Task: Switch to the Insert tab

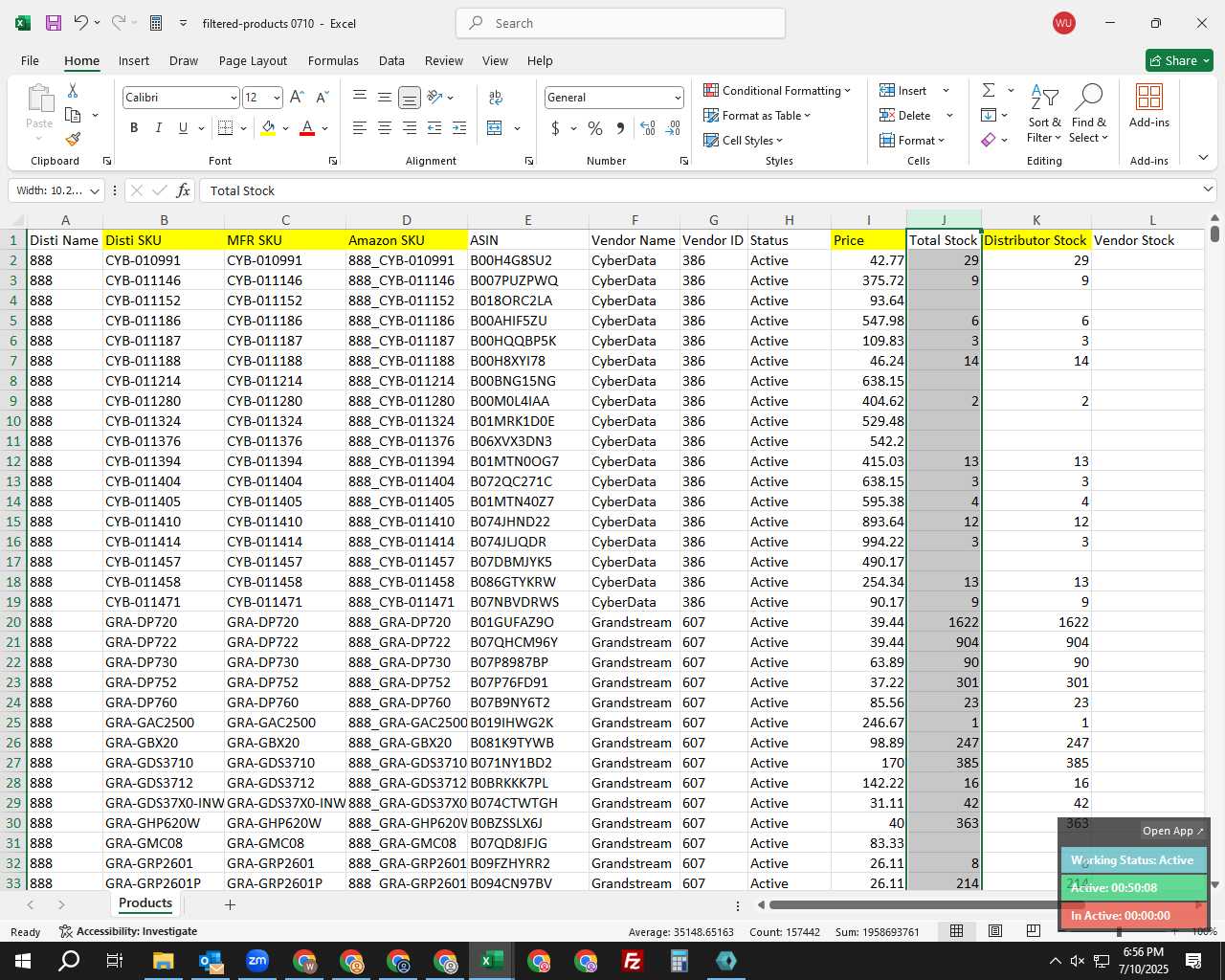Action: (134, 60)
